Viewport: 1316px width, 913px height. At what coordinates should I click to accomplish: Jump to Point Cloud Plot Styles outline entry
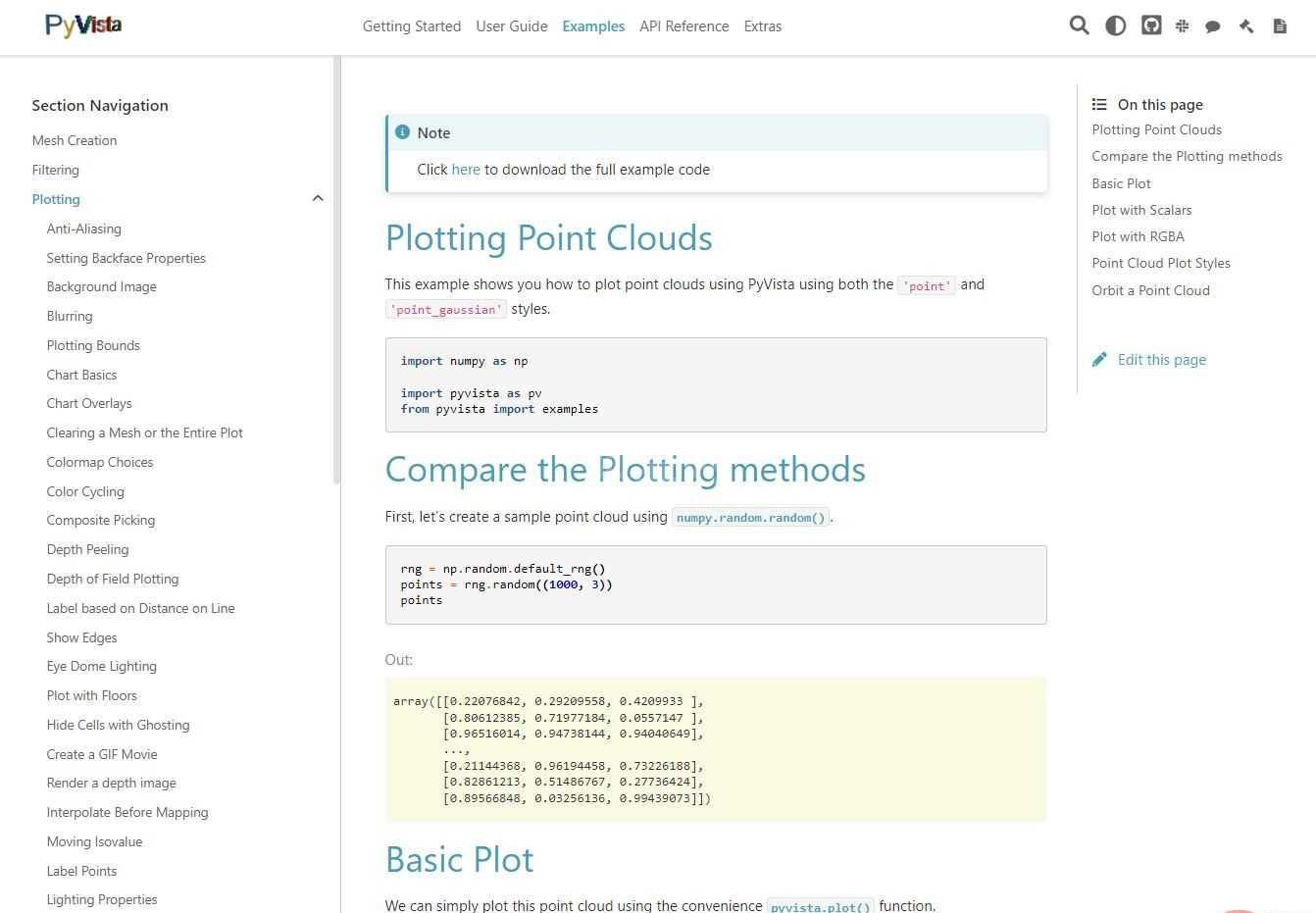pos(1161,263)
